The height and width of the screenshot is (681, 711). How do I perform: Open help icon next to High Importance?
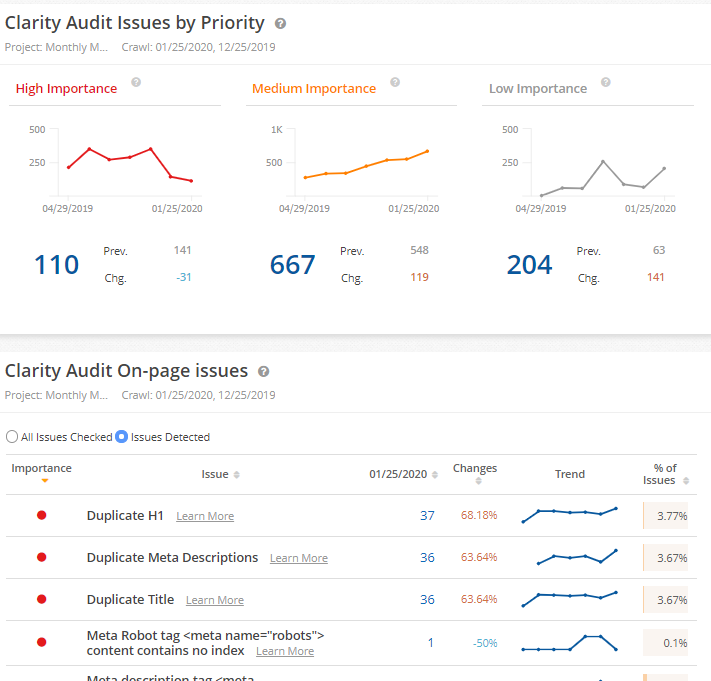click(x=136, y=82)
